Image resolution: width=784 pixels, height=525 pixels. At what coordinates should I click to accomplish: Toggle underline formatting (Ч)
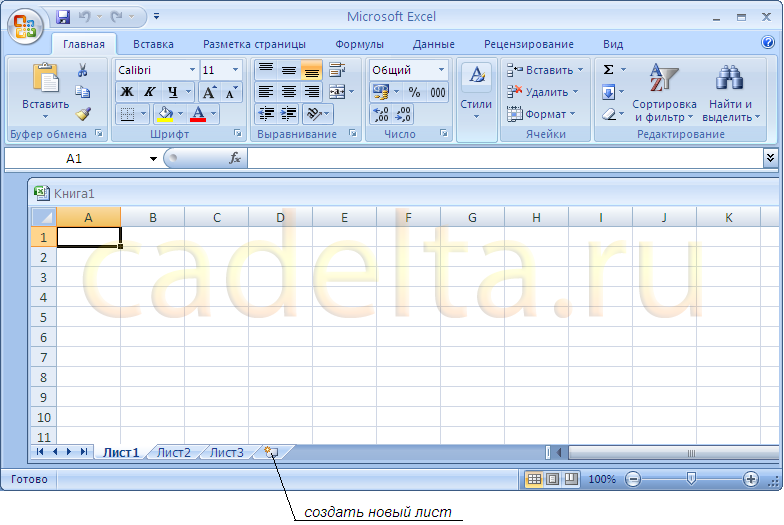(173, 92)
